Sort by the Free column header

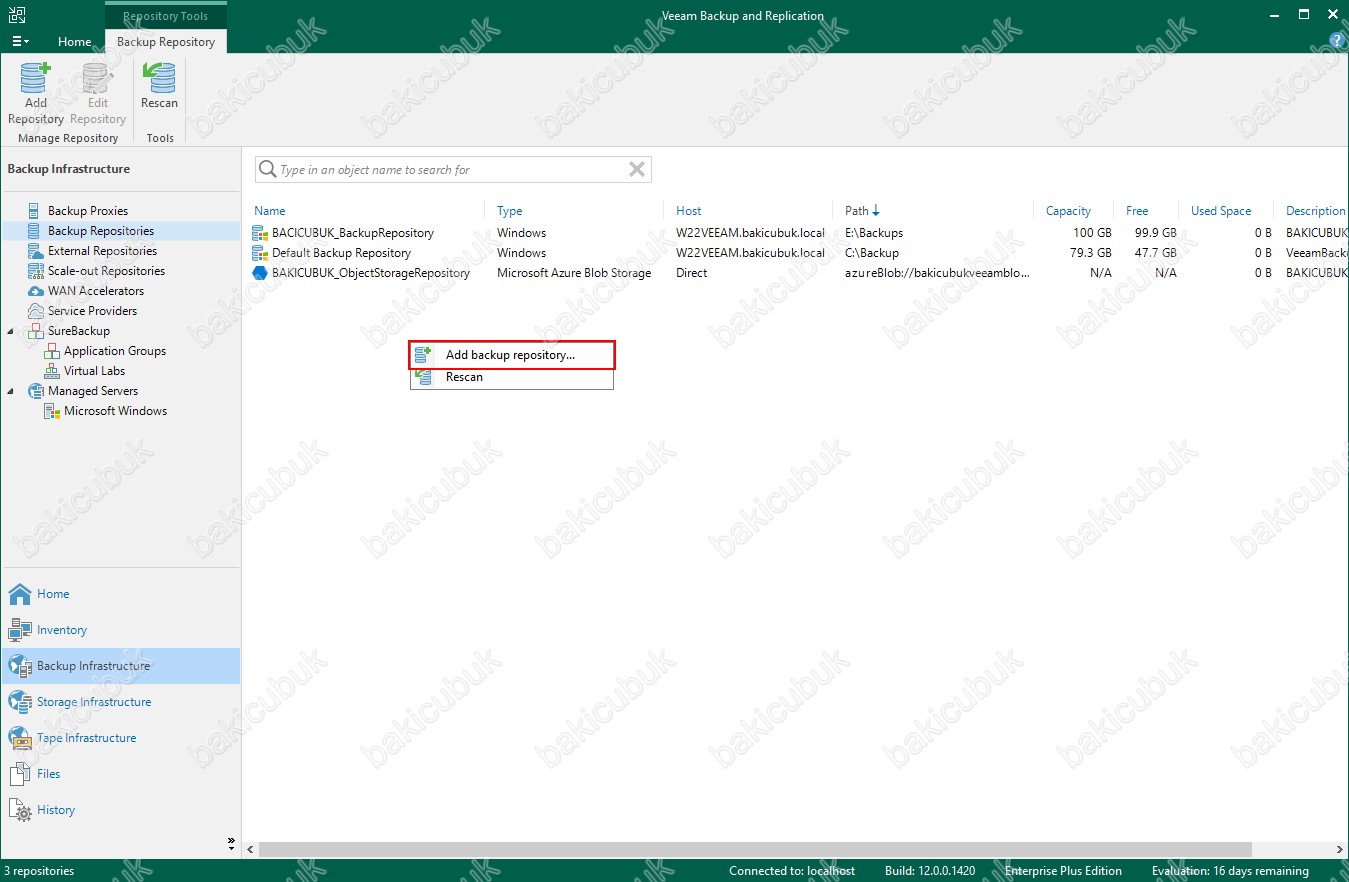click(1137, 211)
